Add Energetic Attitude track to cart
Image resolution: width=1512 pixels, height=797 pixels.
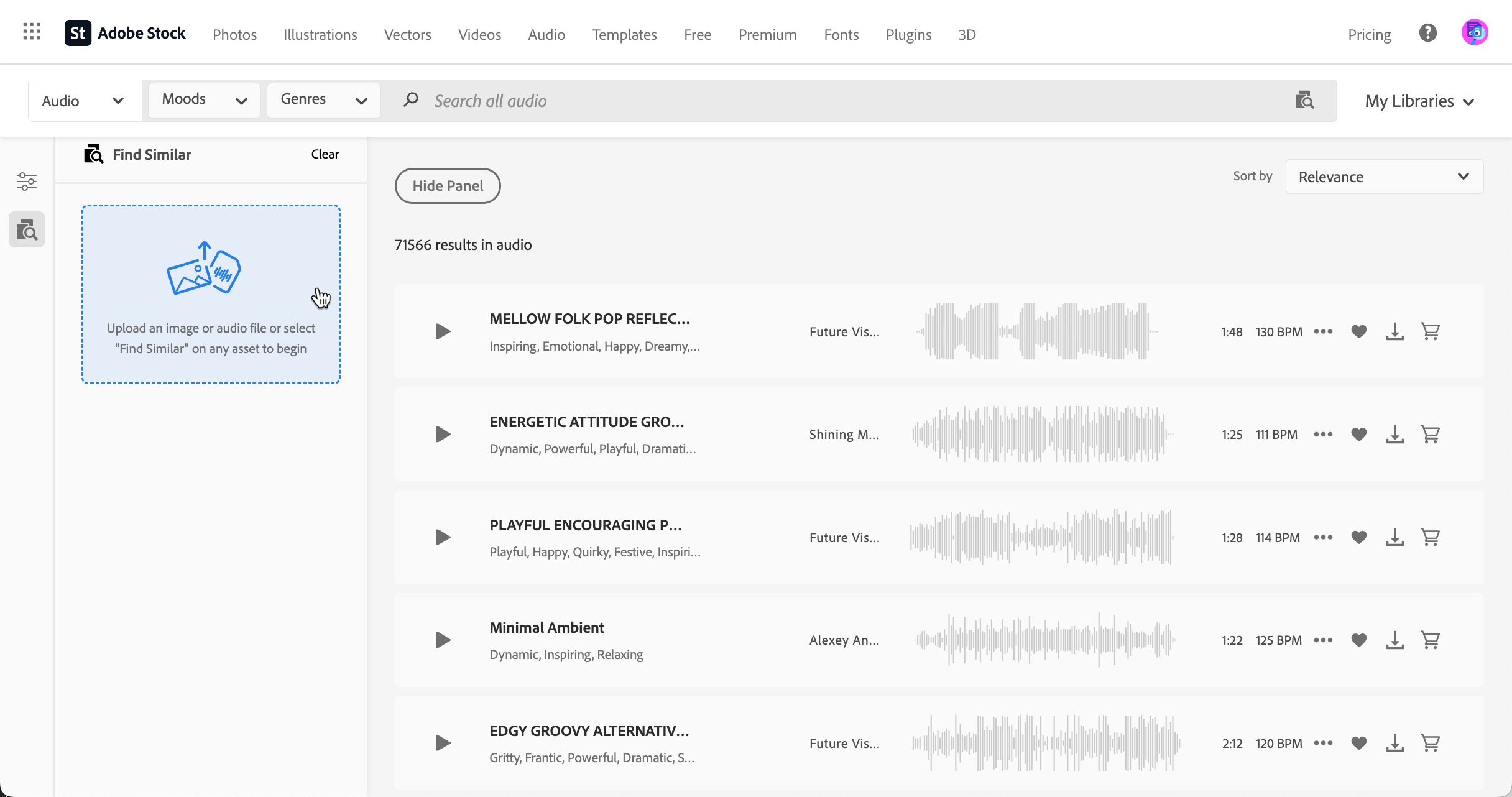(1431, 434)
